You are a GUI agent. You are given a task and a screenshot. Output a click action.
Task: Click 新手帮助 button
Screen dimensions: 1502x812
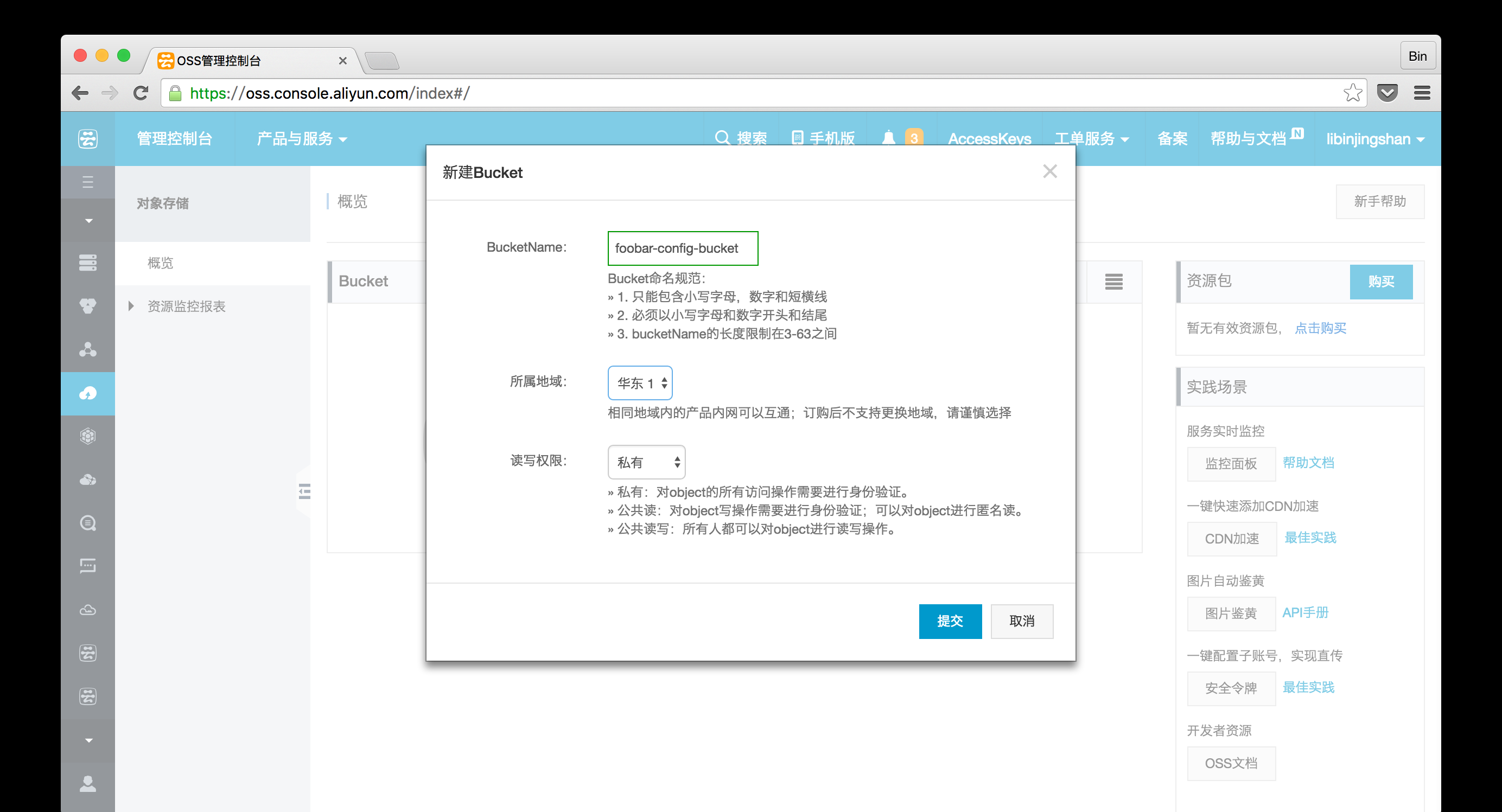click(1379, 202)
